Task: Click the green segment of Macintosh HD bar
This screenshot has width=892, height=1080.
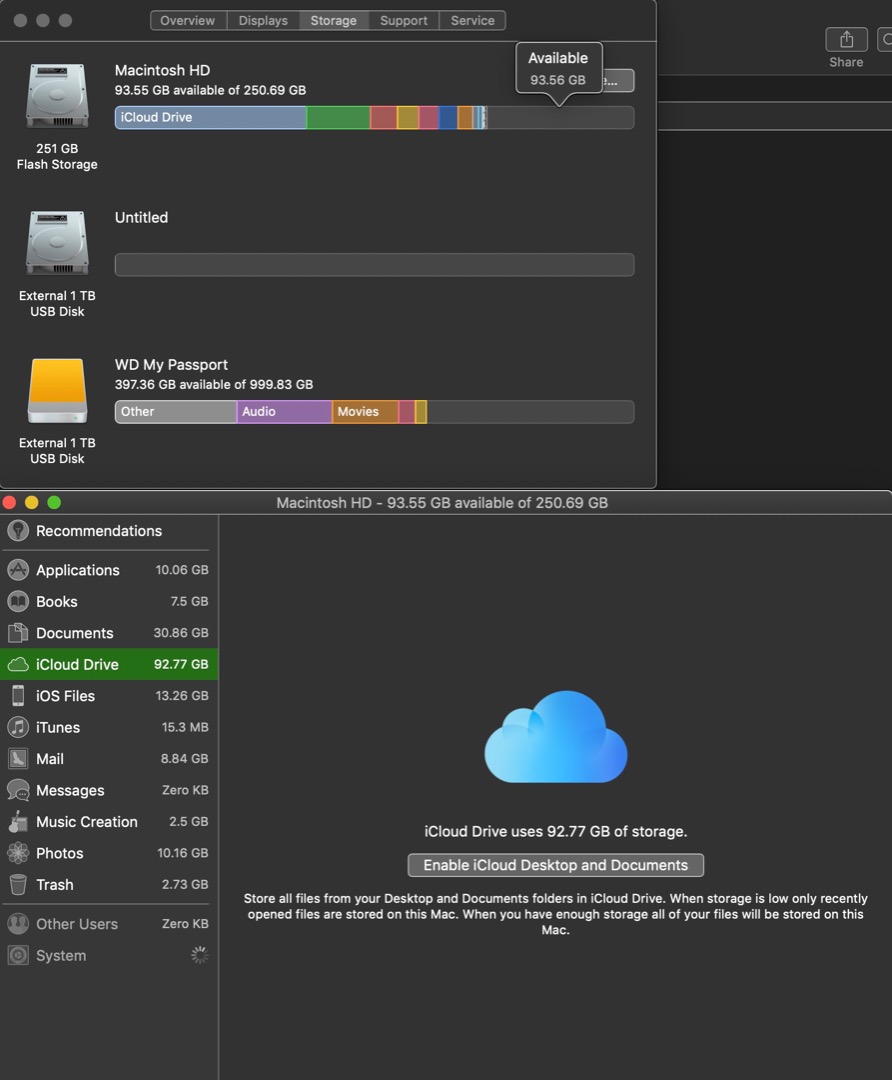Action: point(338,118)
